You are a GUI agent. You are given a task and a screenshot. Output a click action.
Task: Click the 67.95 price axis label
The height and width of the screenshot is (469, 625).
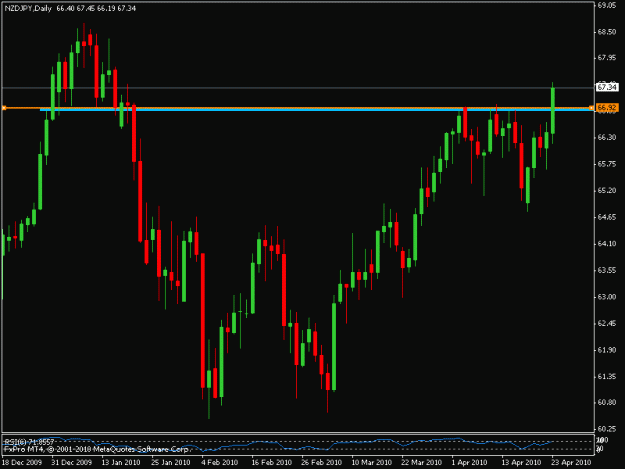pyautogui.click(x=607, y=58)
